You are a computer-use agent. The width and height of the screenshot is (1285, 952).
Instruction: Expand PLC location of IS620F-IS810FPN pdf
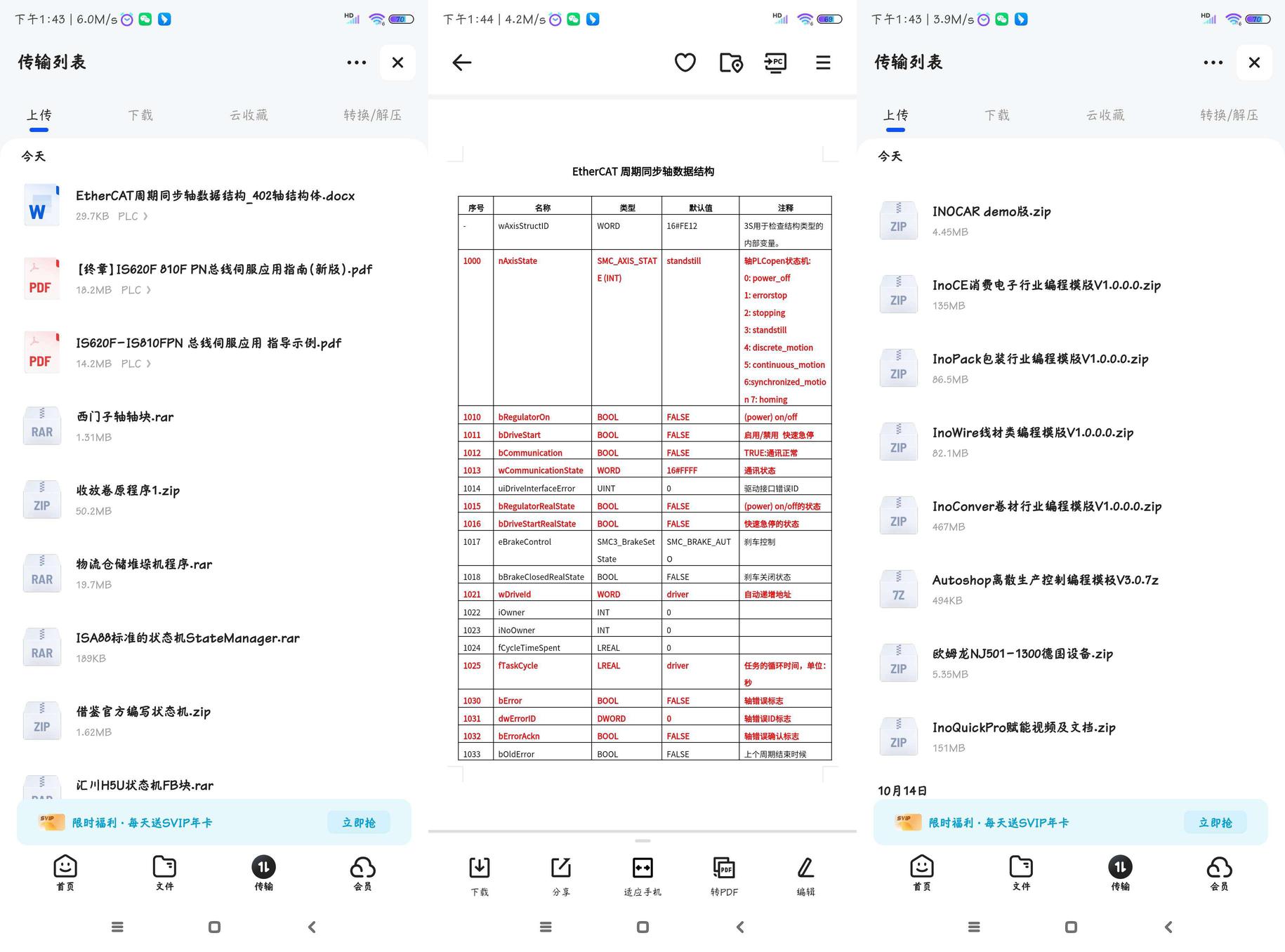[x=136, y=364]
